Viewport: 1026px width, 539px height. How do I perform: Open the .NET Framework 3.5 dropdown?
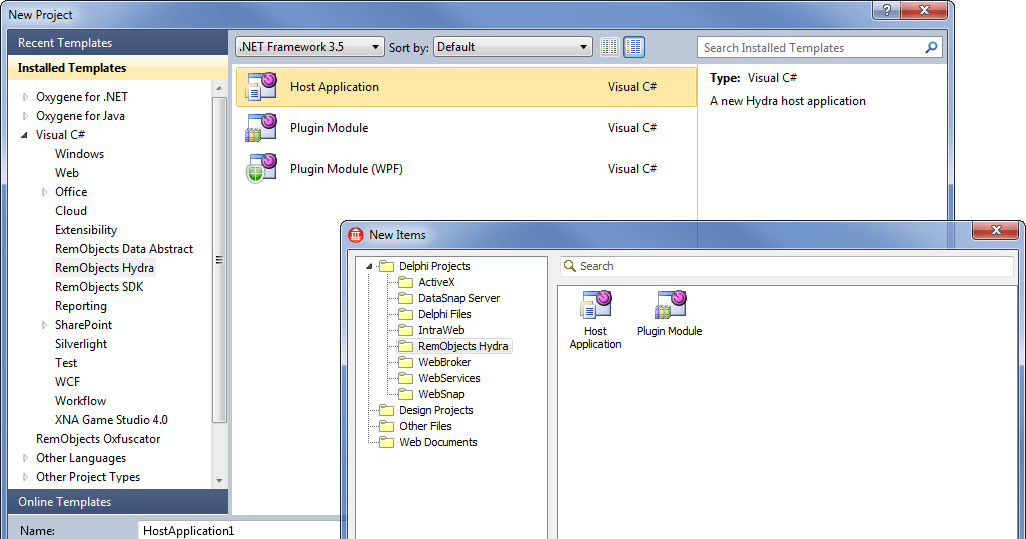(310, 47)
